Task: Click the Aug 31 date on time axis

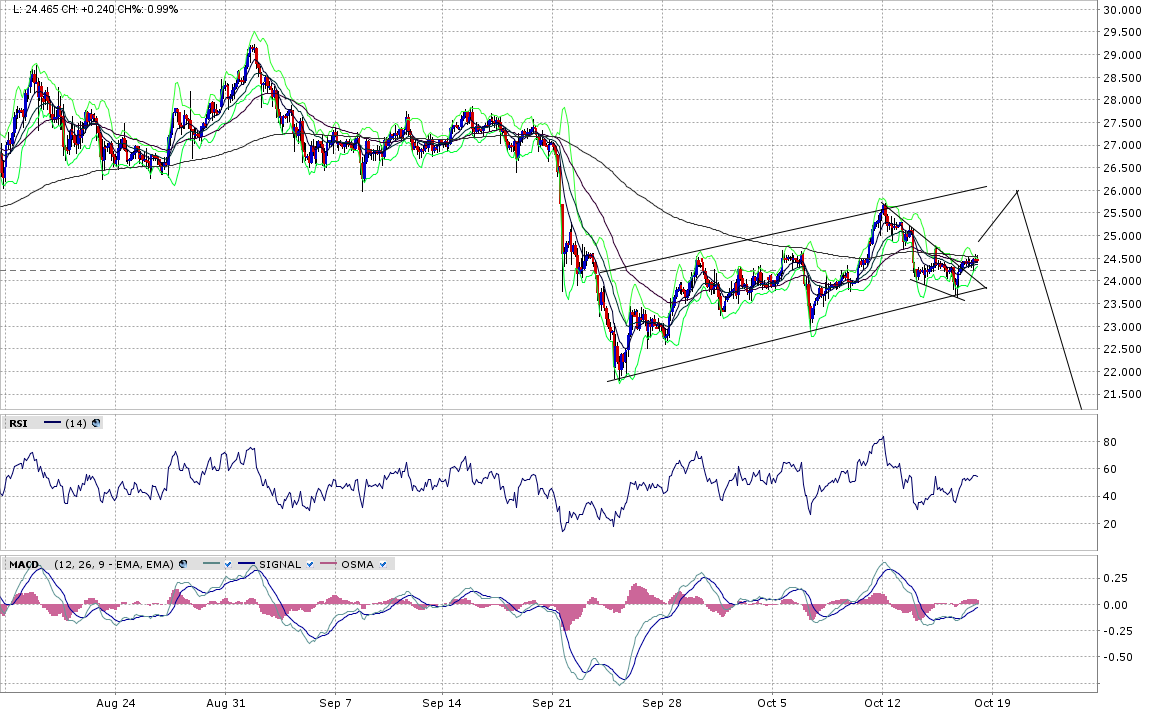Action: 226,703
